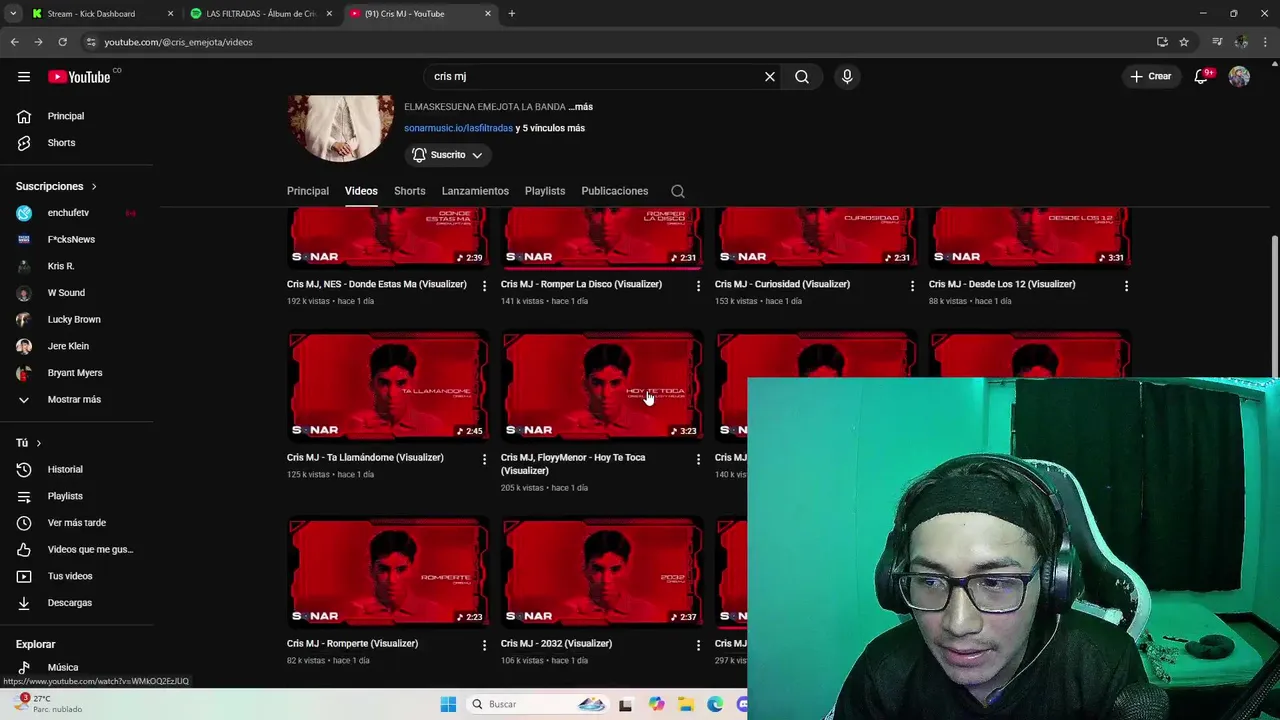The image size is (1280, 720).
Task: Reload the page in browser toolbar
Action: [x=62, y=42]
